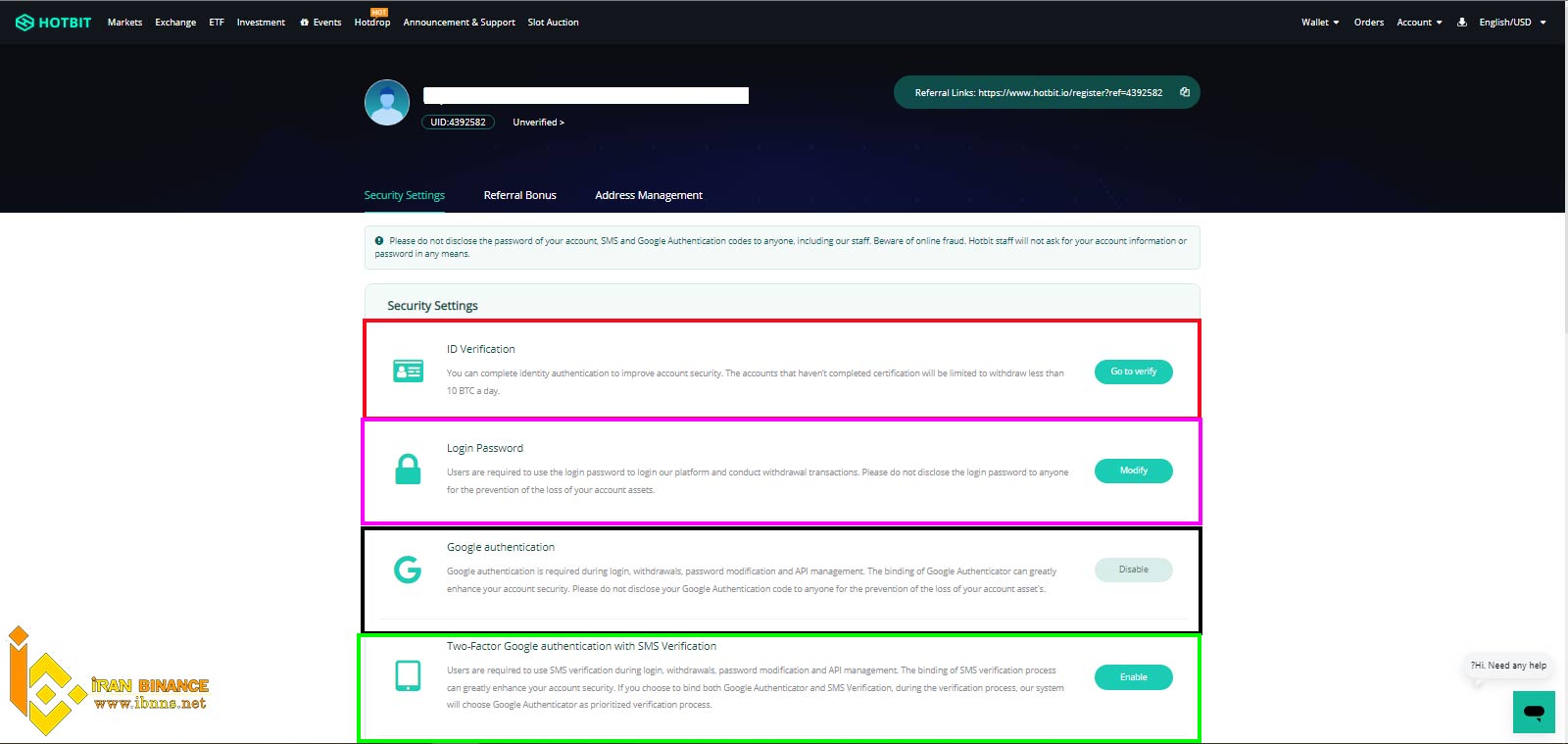The height and width of the screenshot is (744, 1568).
Task: Open the Orders page
Action: pos(1369,22)
